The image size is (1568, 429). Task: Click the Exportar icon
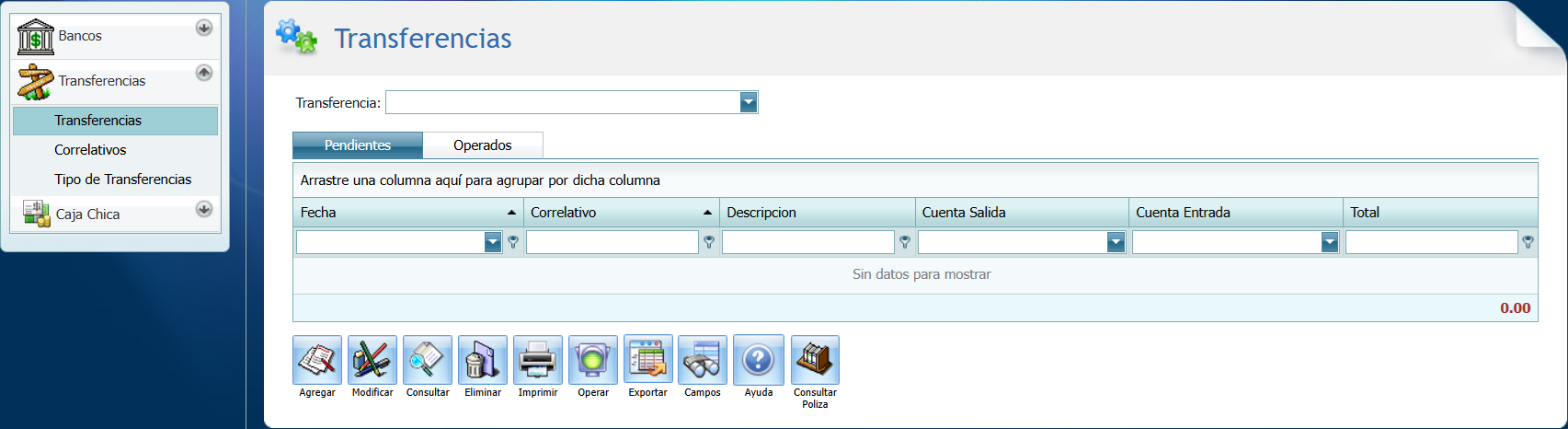coord(648,359)
